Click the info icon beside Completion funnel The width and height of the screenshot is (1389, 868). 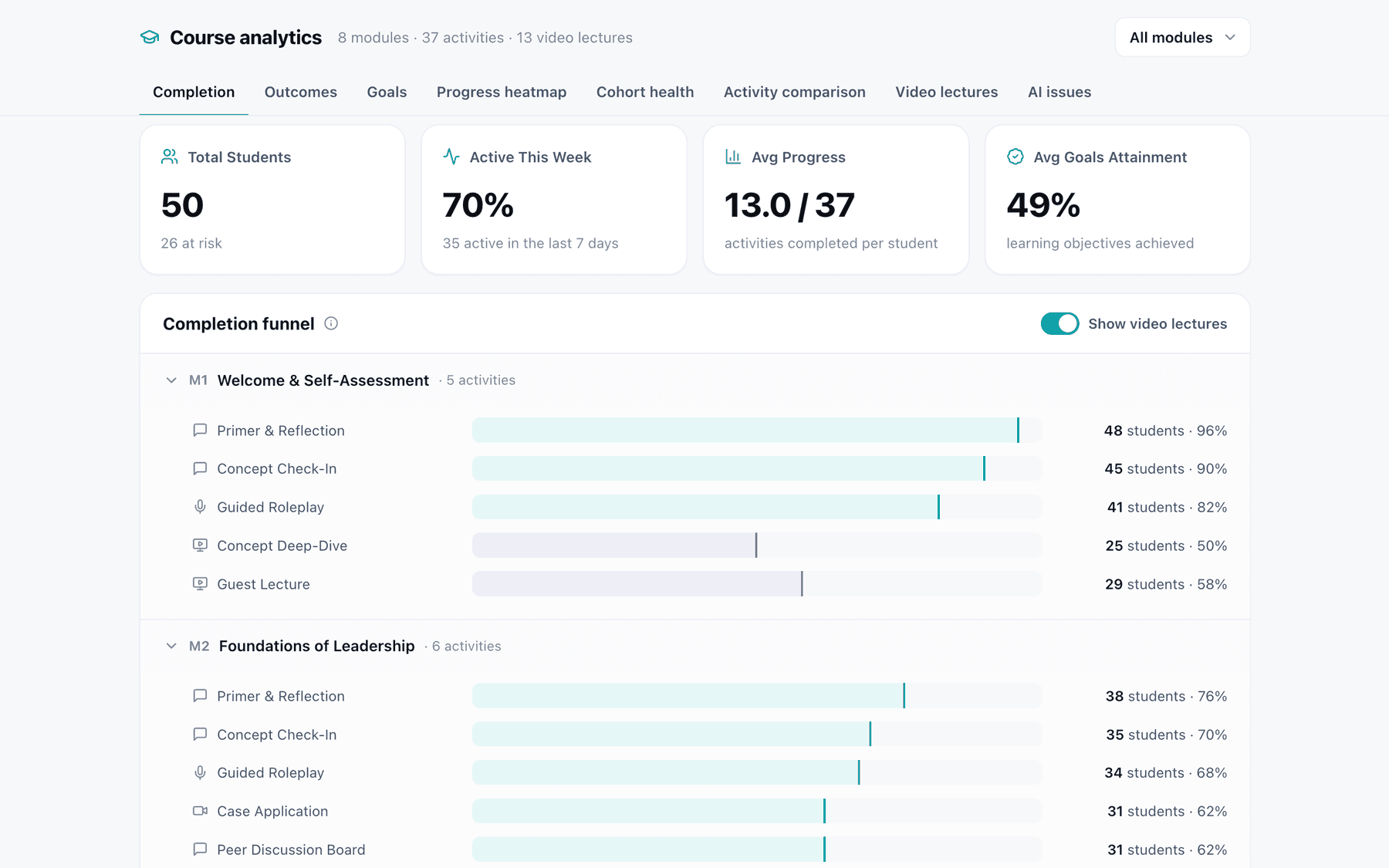click(x=331, y=323)
